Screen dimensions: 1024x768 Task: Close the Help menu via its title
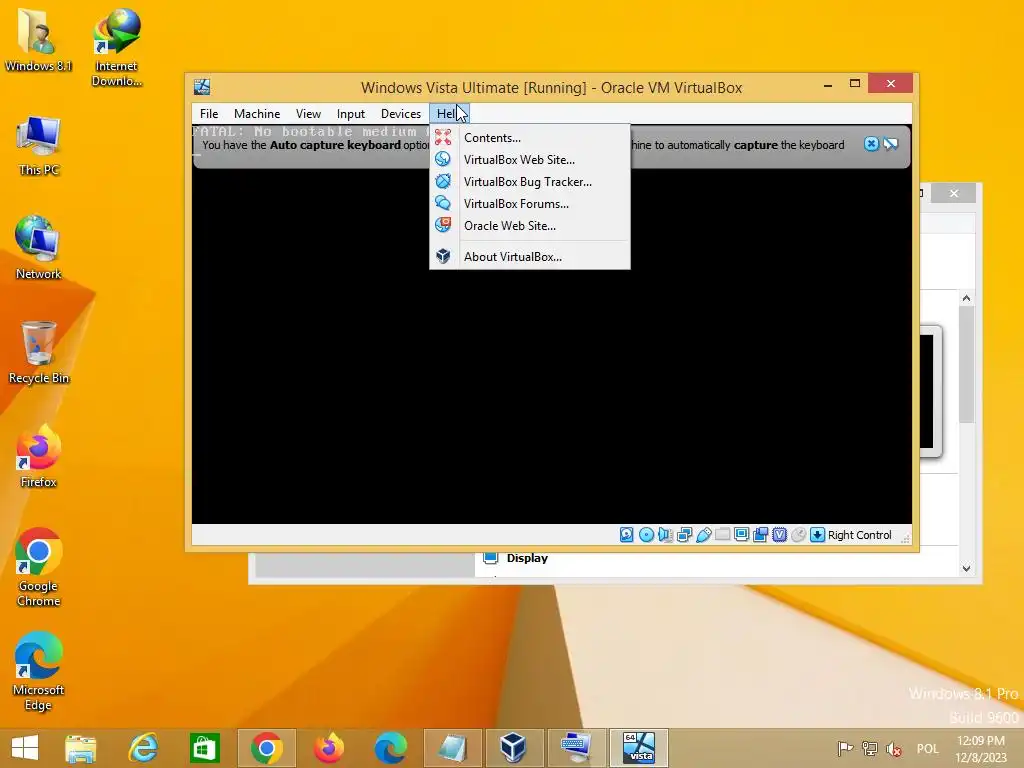[447, 114]
